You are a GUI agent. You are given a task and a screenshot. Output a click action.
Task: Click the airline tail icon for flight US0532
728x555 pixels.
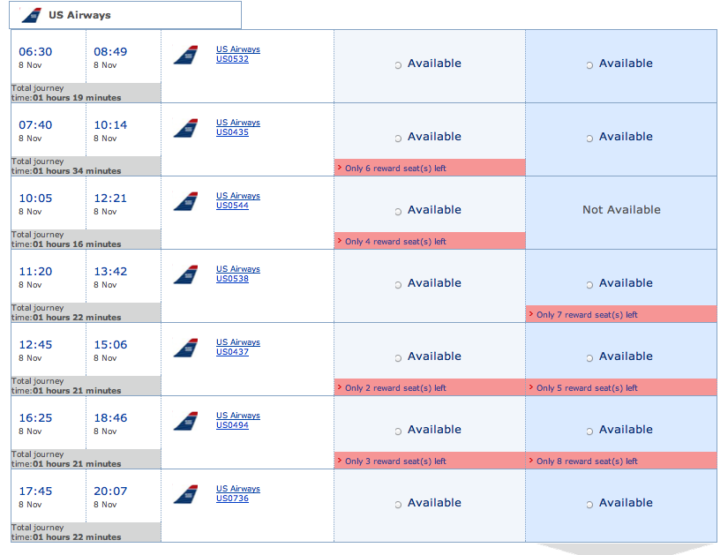click(186, 55)
